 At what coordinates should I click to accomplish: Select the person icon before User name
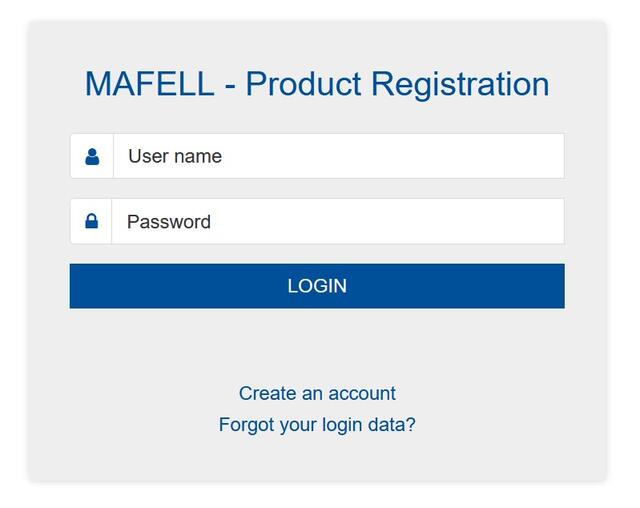(92, 156)
